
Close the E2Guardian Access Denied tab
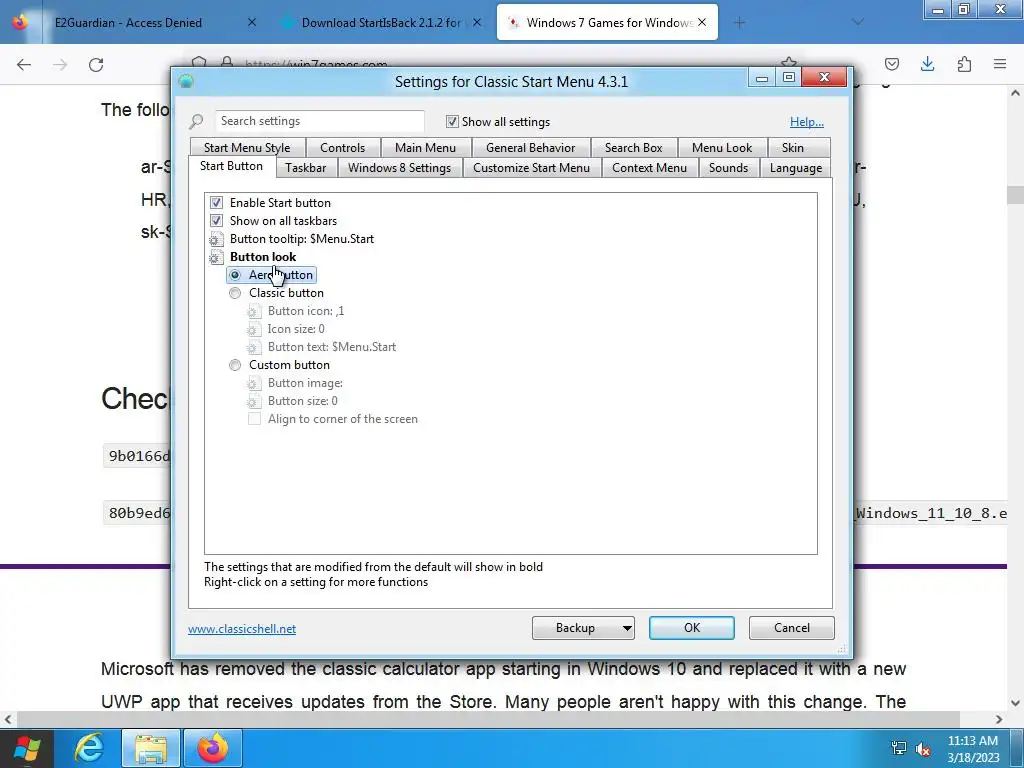(x=252, y=22)
